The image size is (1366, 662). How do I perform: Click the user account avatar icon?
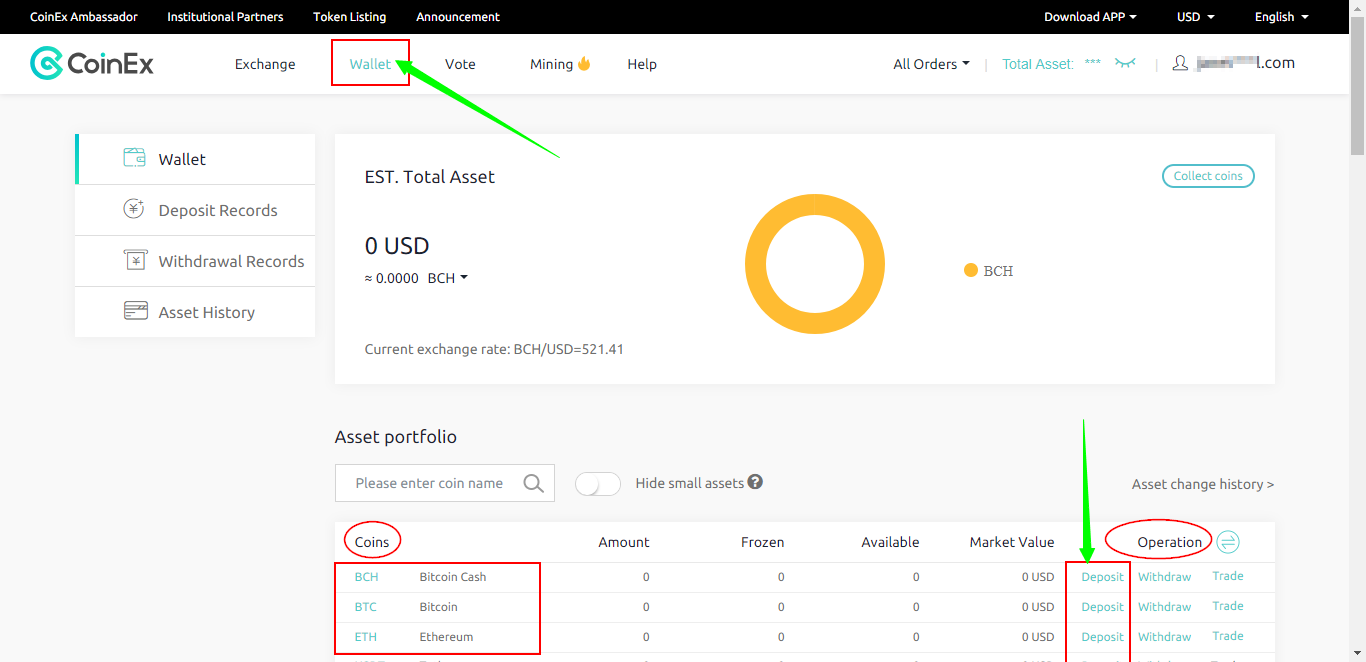coord(1180,63)
